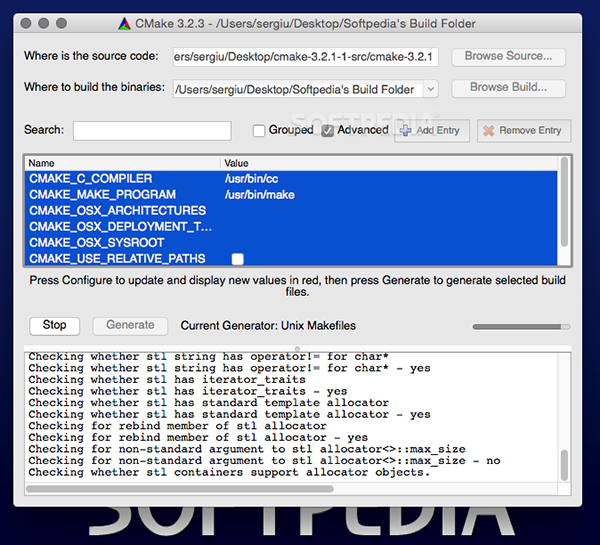Viewport: 600px width, 545px height.
Task: Click the Name column header
Action: (x=122, y=163)
